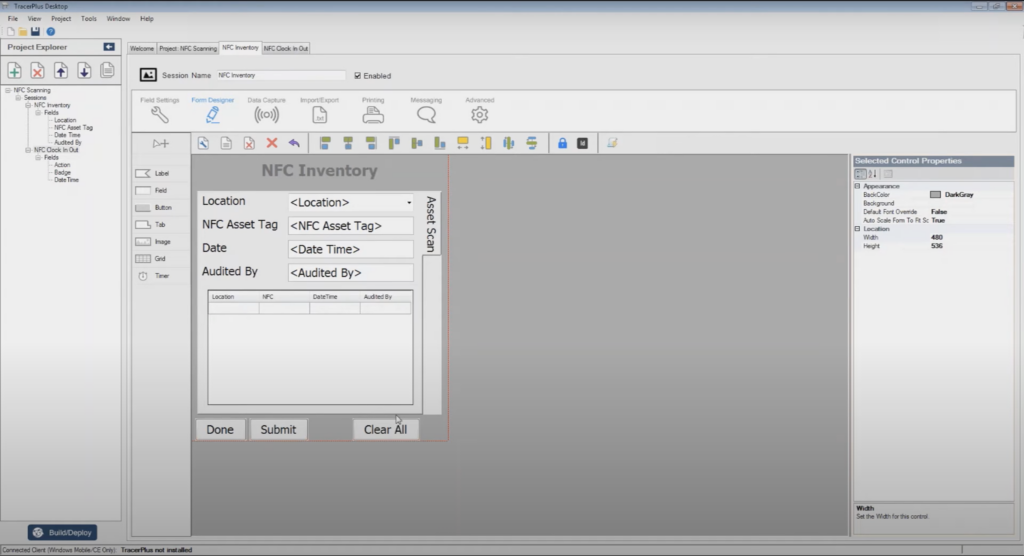The width and height of the screenshot is (1024, 556).
Task: Open the Import/Export document icon
Action: point(319,115)
